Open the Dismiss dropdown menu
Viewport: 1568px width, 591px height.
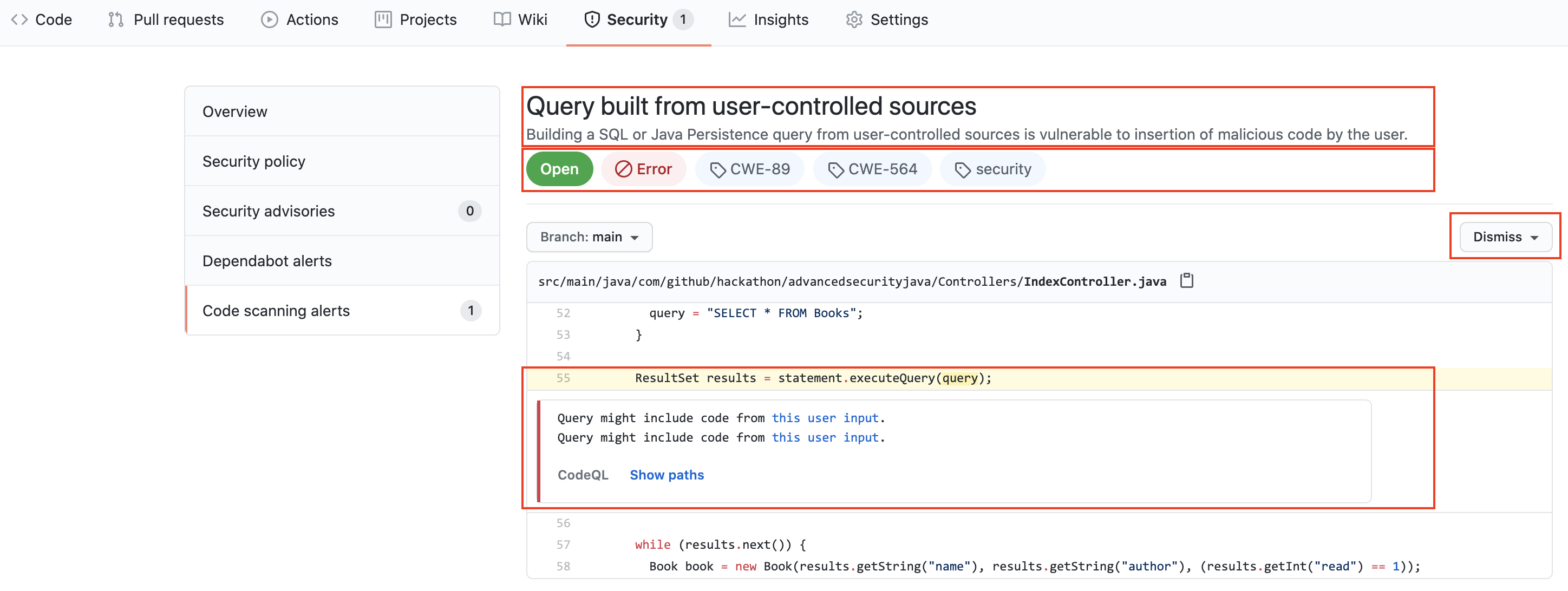point(1505,237)
